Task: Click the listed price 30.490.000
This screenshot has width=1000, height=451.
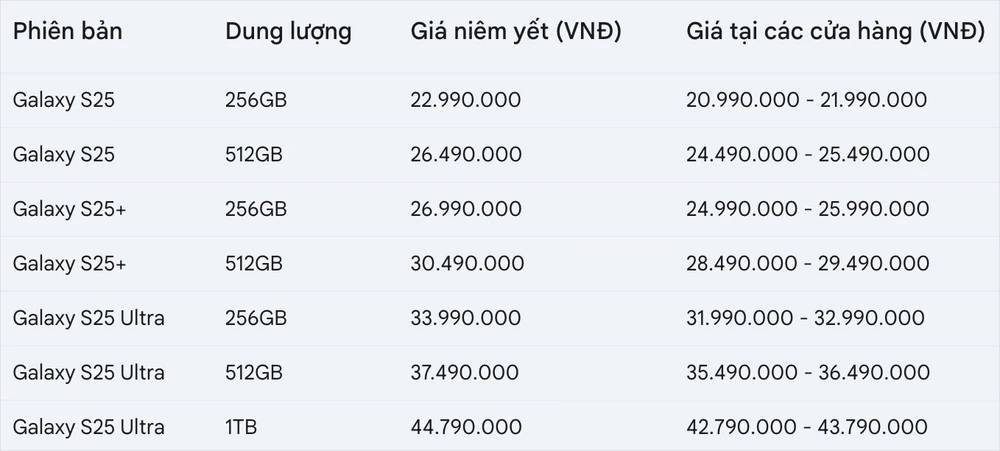Action: click(465, 264)
